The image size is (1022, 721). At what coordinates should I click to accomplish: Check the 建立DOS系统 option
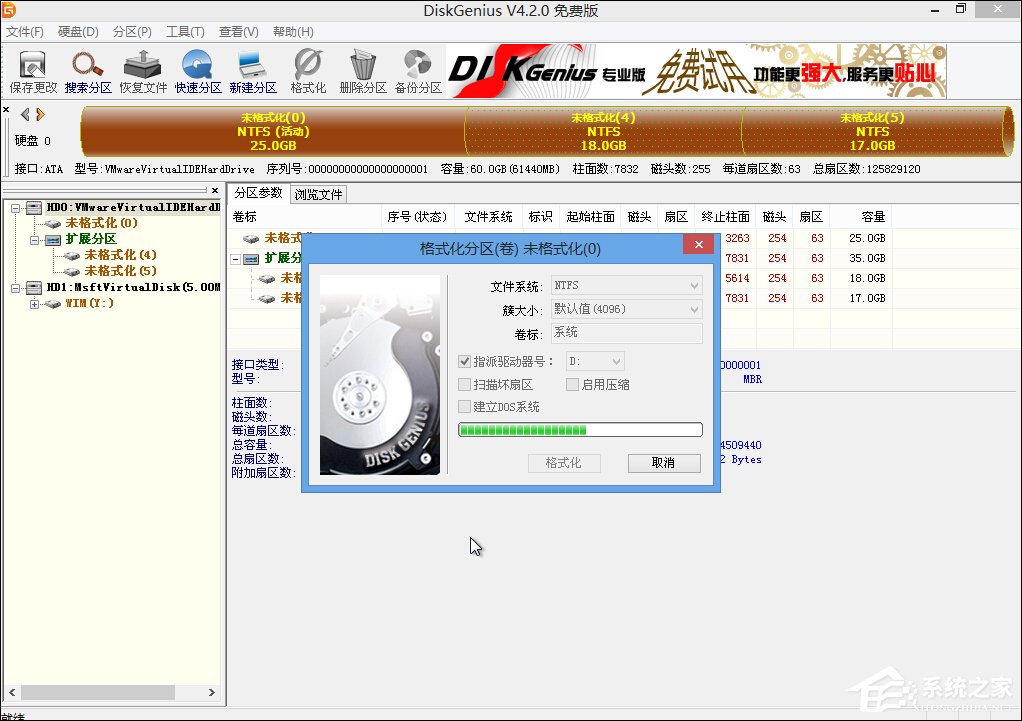tap(463, 406)
